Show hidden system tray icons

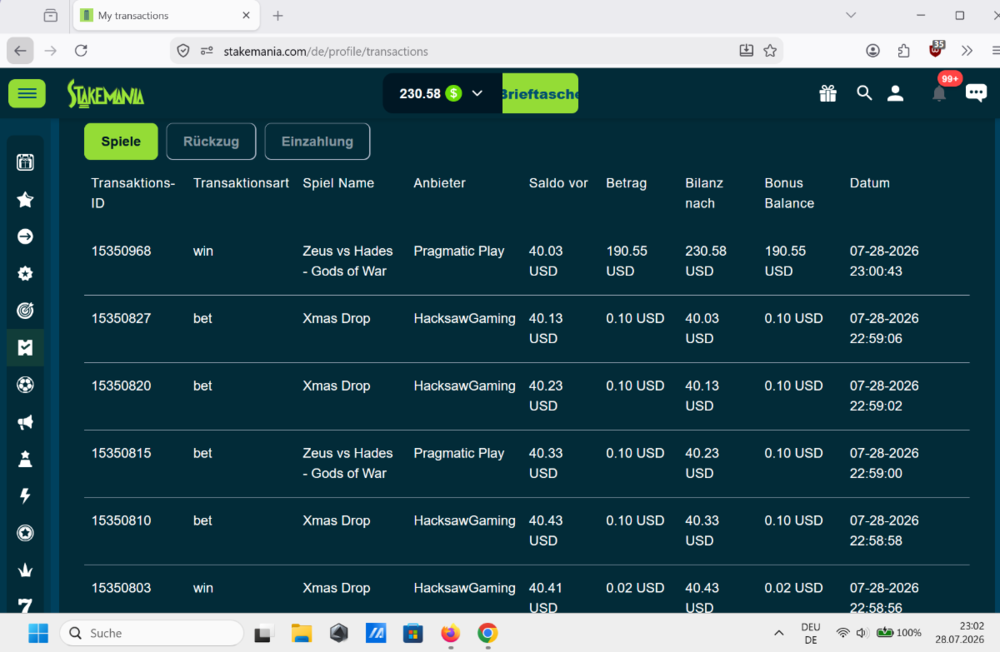pos(779,633)
